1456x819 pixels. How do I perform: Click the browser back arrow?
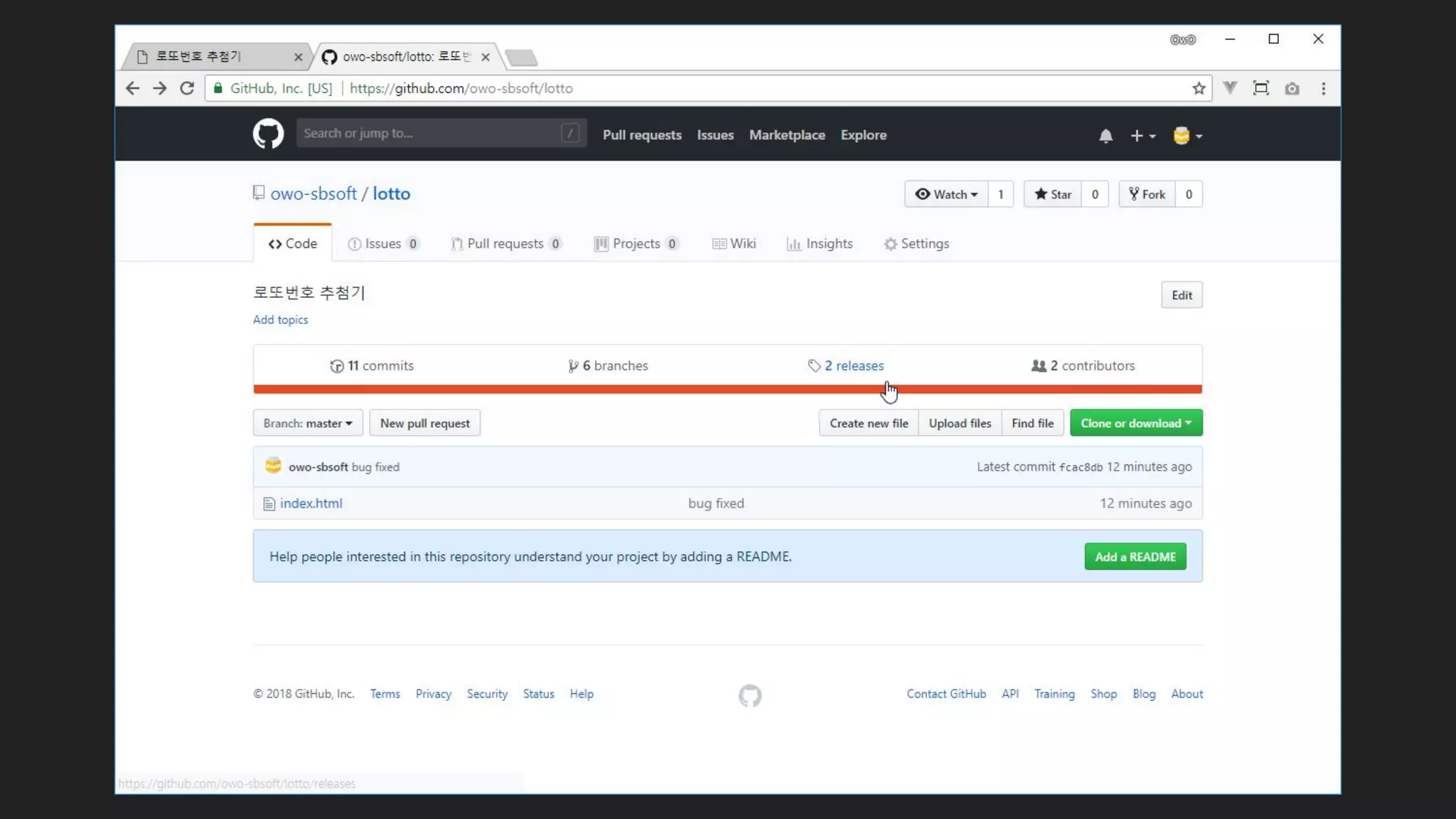132,88
